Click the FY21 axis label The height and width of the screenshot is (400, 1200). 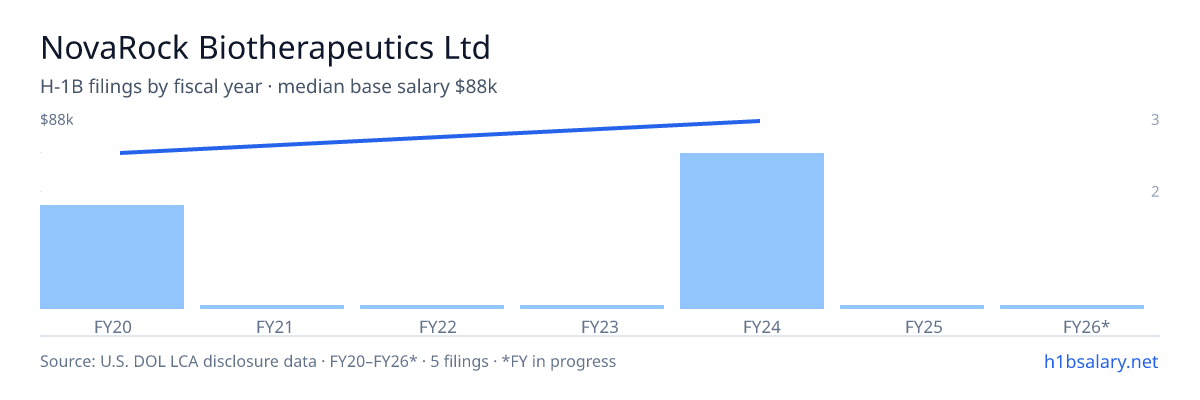pyautogui.click(x=273, y=326)
